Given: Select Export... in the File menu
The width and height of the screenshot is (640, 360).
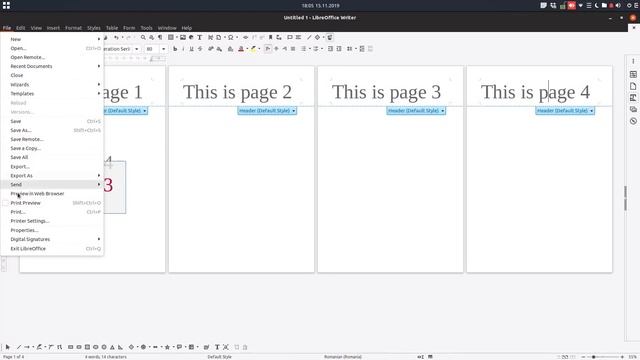Looking at the screenshot, I should pos(52,167).
